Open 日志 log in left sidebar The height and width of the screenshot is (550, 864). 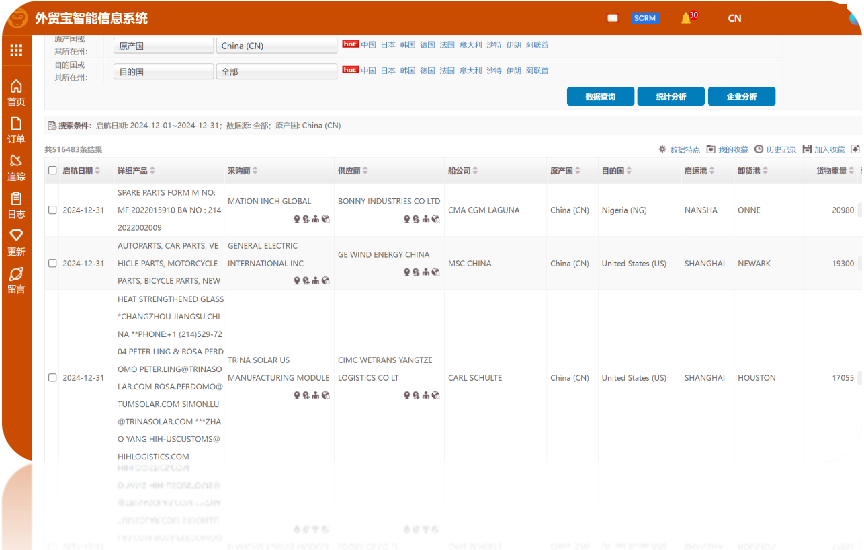(16, 206)
